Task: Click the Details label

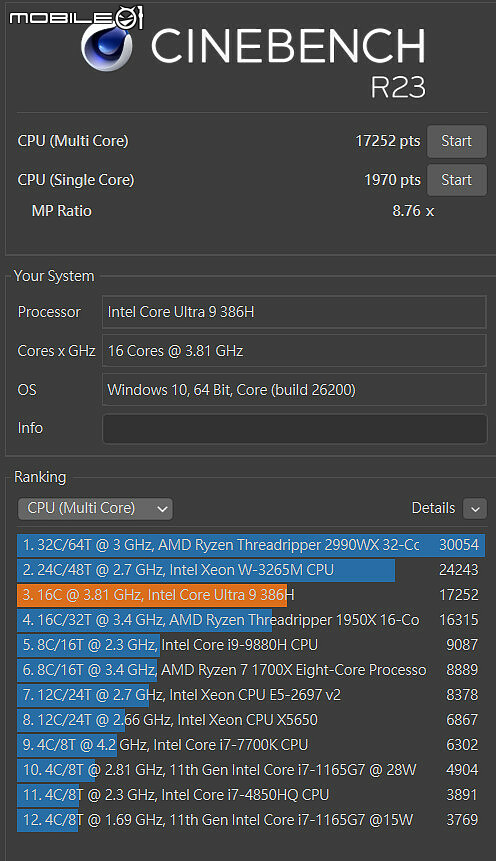Action: click(x=433, y=508)
